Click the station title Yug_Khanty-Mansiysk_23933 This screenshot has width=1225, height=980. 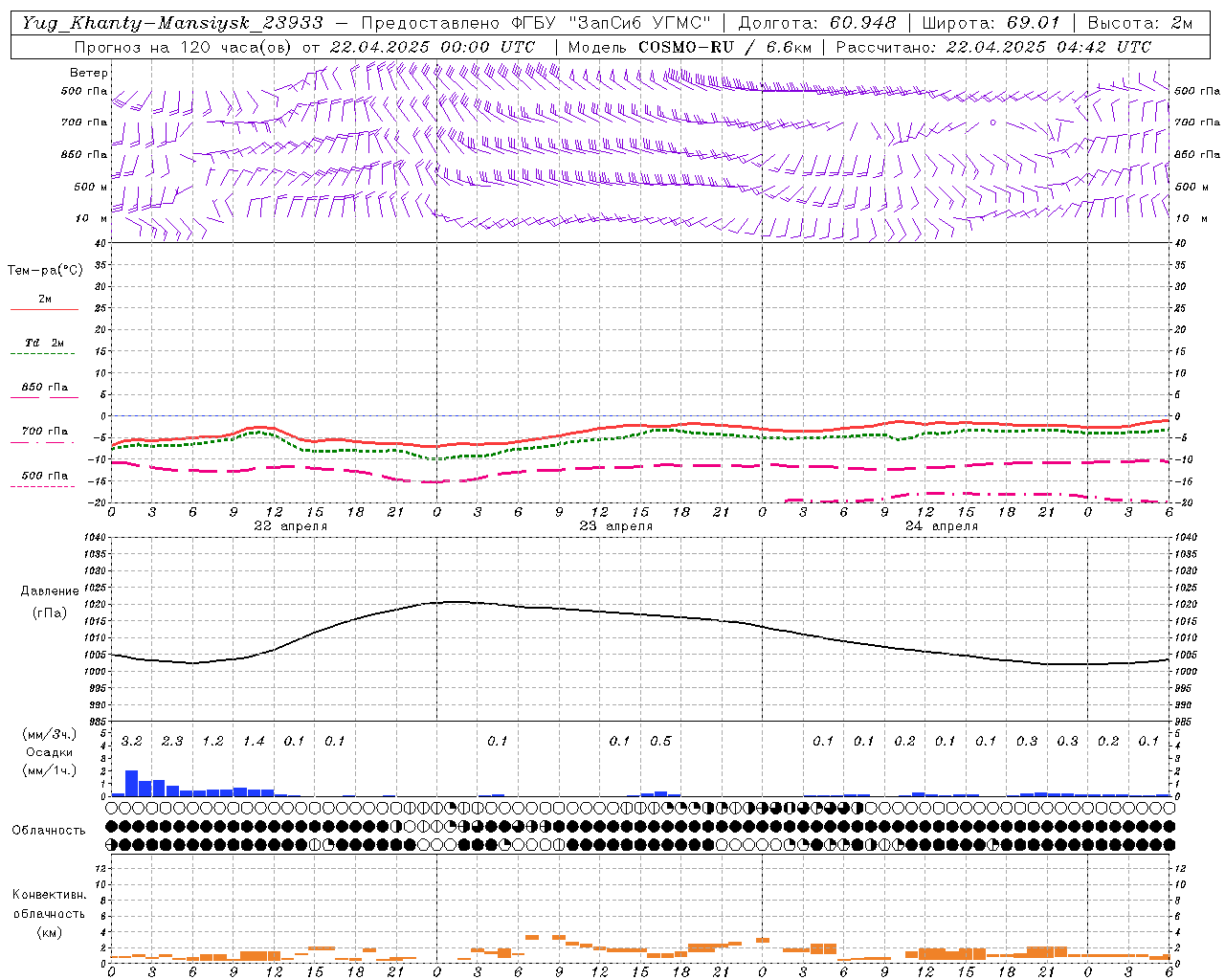coord(171,23)
